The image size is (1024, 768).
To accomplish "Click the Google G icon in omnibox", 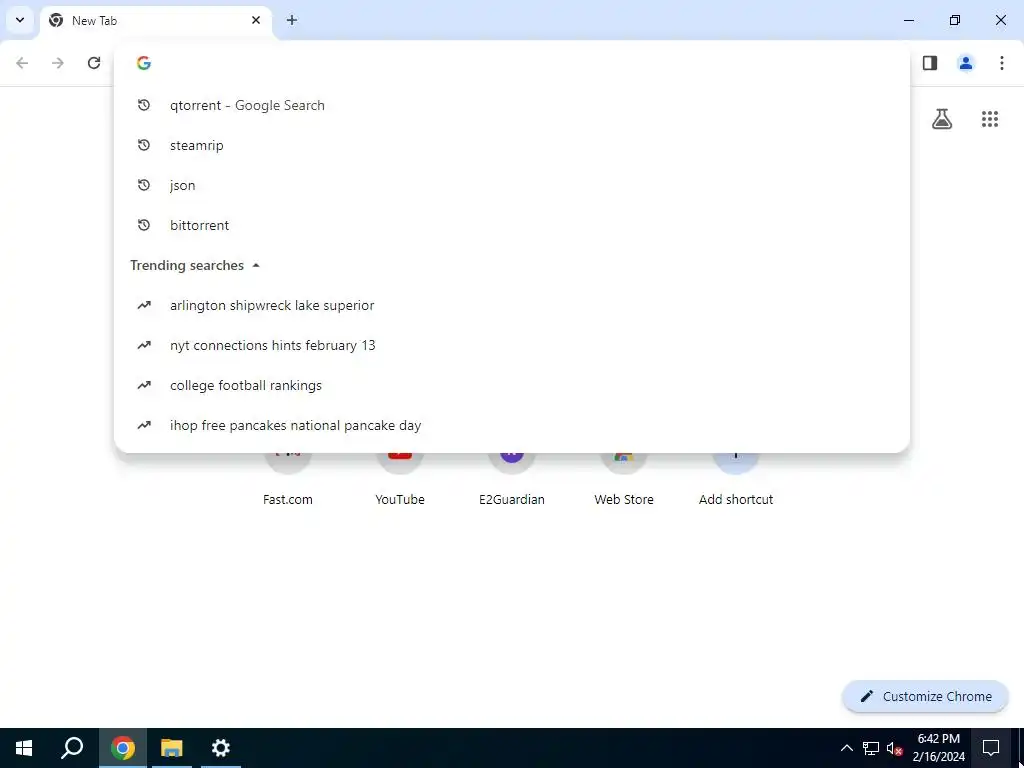I will point(144,63).
